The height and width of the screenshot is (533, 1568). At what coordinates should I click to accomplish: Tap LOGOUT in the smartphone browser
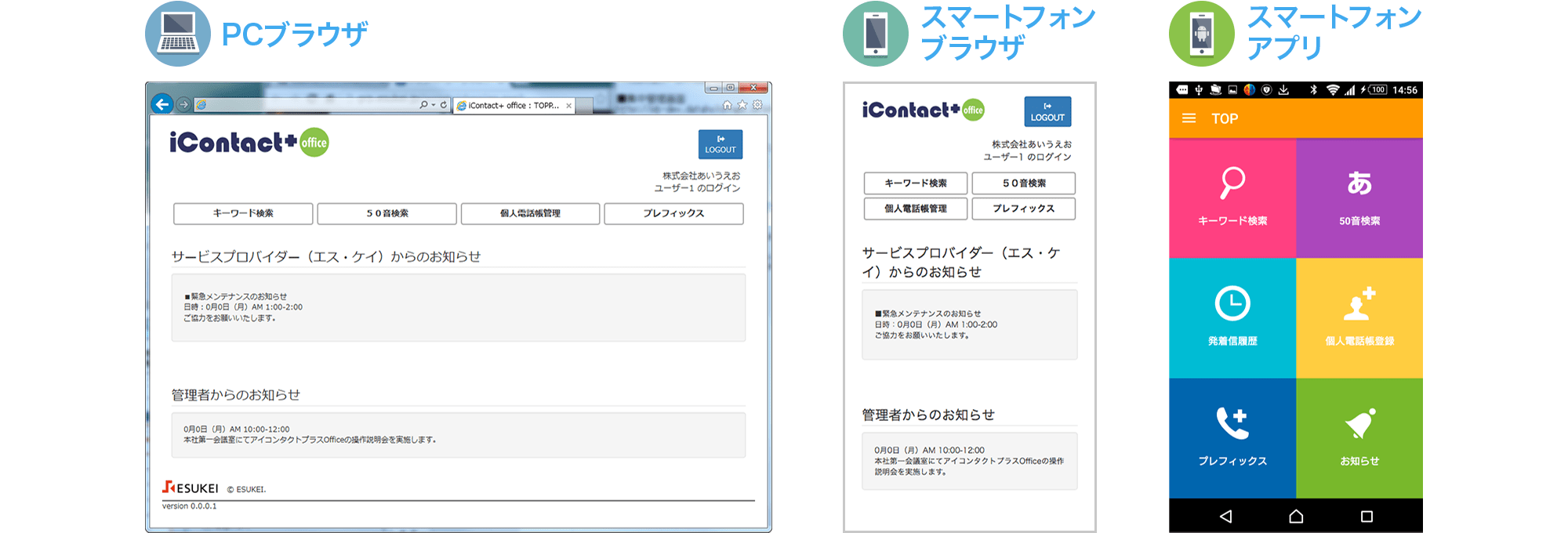pos(1047,111)
